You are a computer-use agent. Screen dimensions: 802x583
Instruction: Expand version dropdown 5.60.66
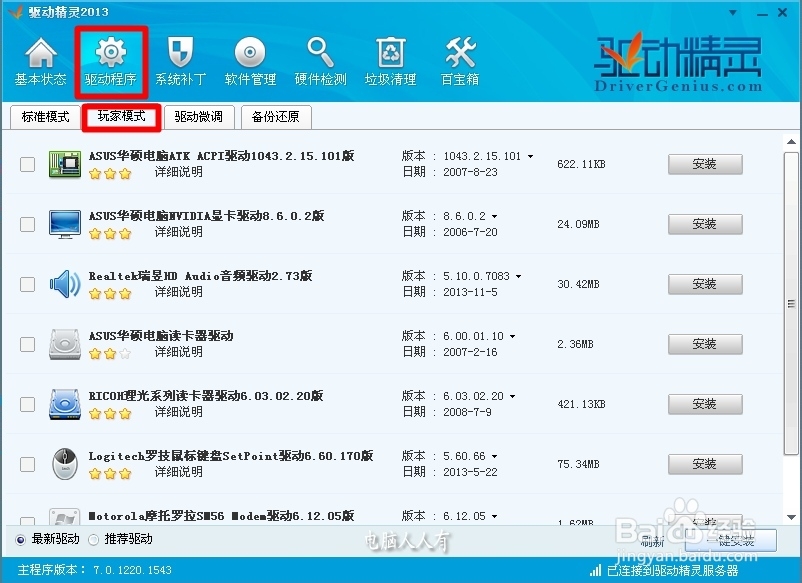tap(495, 456)
